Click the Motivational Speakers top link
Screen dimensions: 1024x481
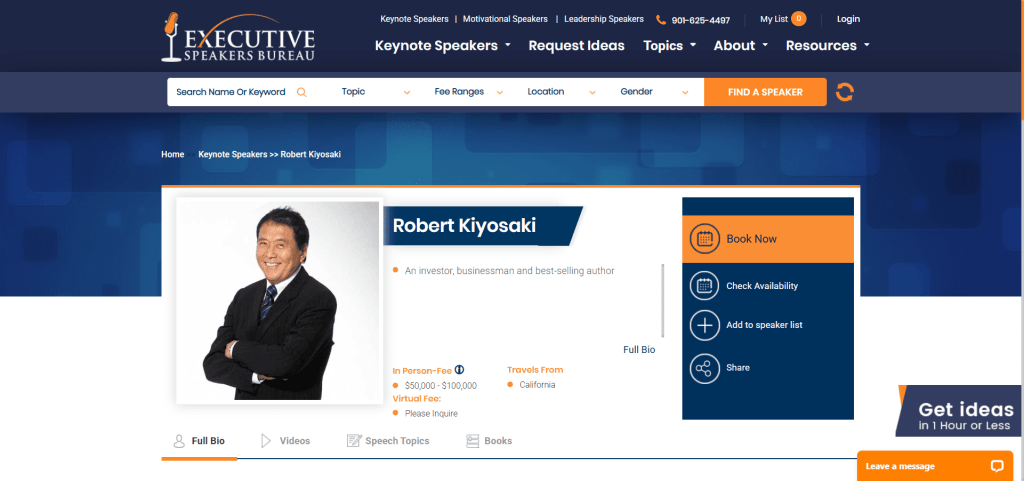pos(505,19)
